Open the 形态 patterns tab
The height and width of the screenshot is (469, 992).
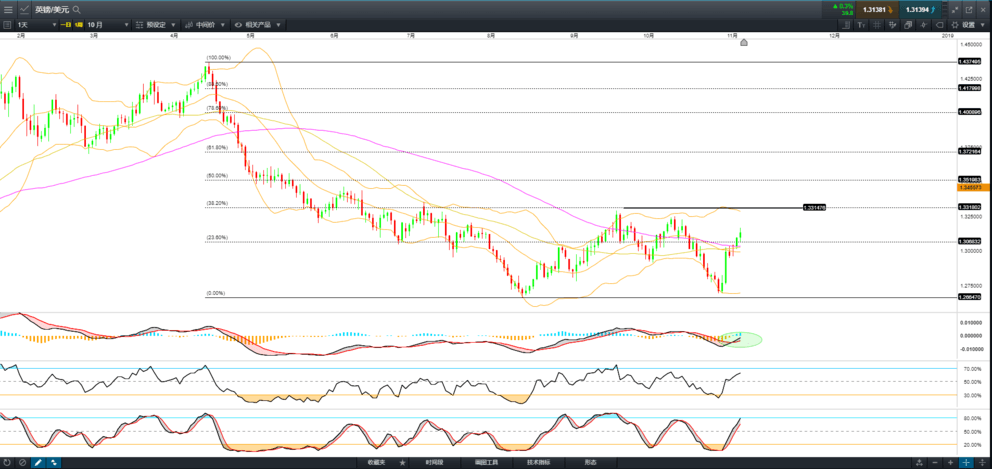[590, 463]
